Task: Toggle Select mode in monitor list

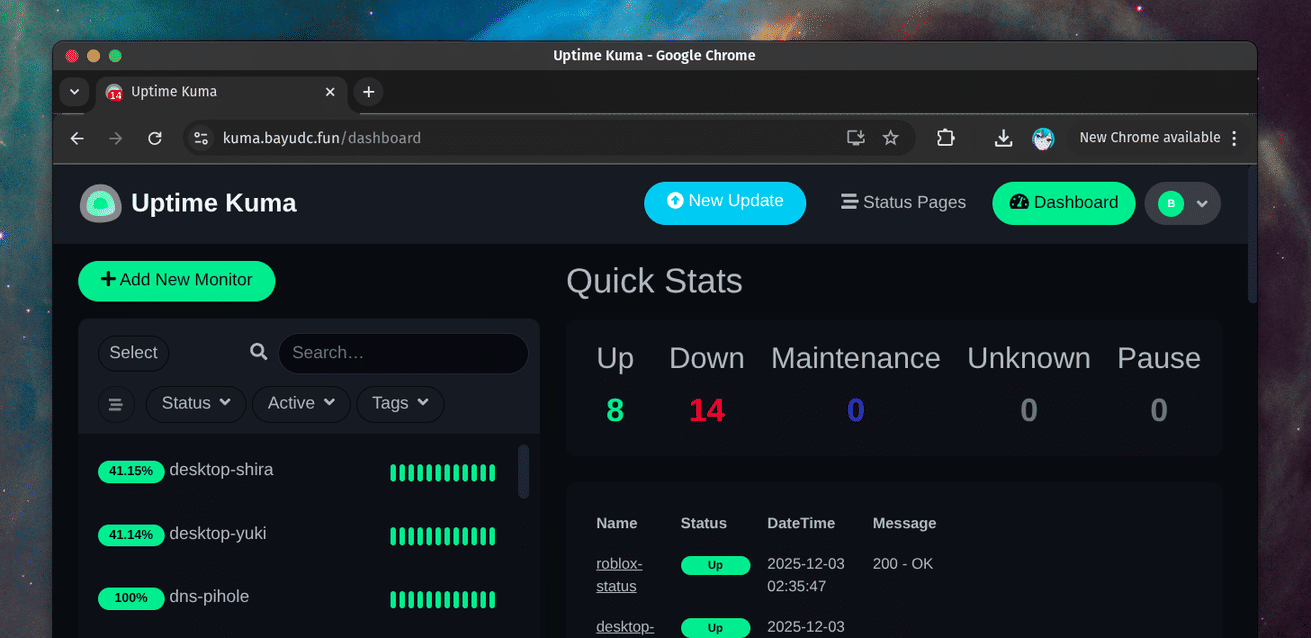Action: tap(133, 353)
